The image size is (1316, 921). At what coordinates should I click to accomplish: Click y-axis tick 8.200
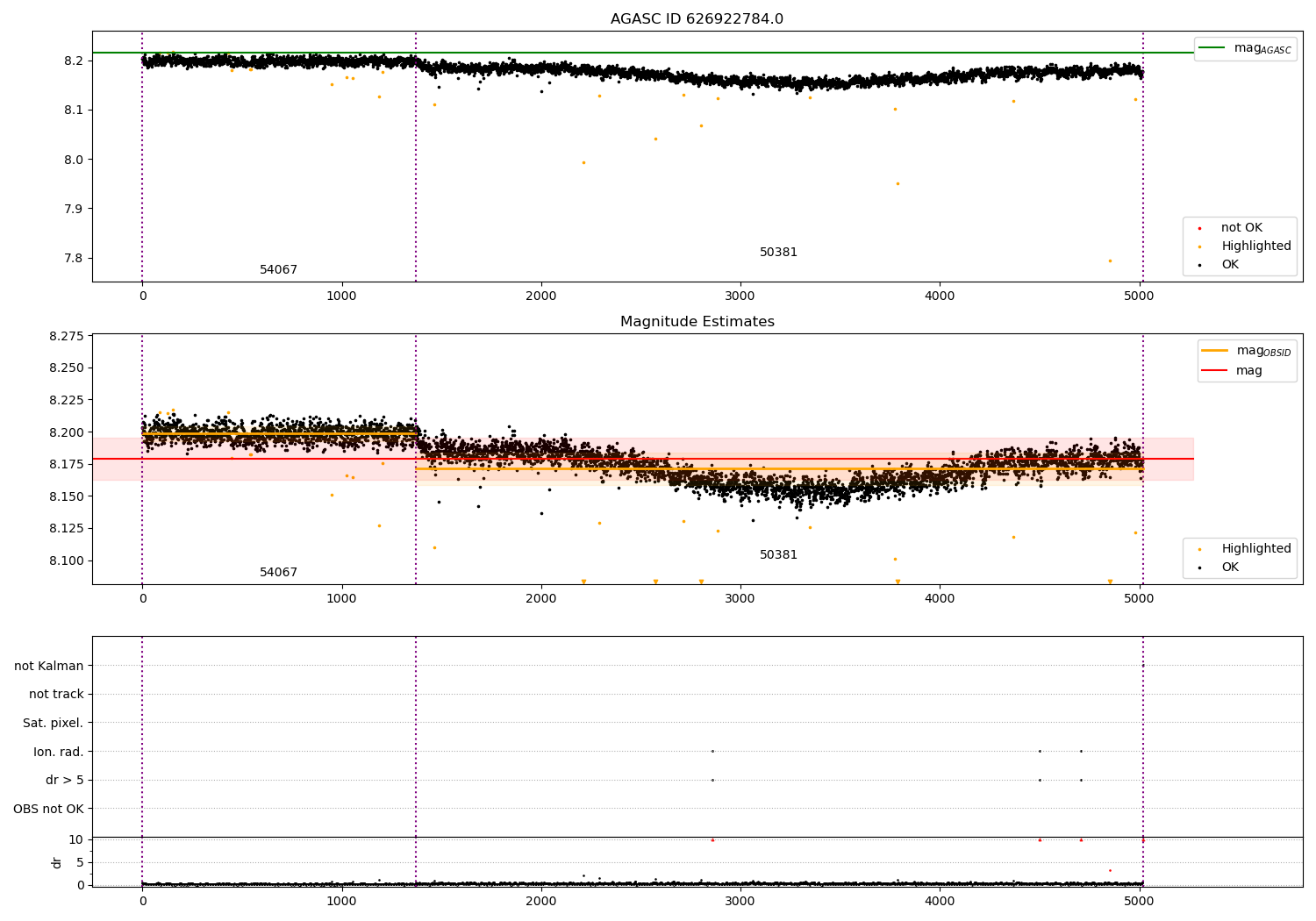coord(67,432)
